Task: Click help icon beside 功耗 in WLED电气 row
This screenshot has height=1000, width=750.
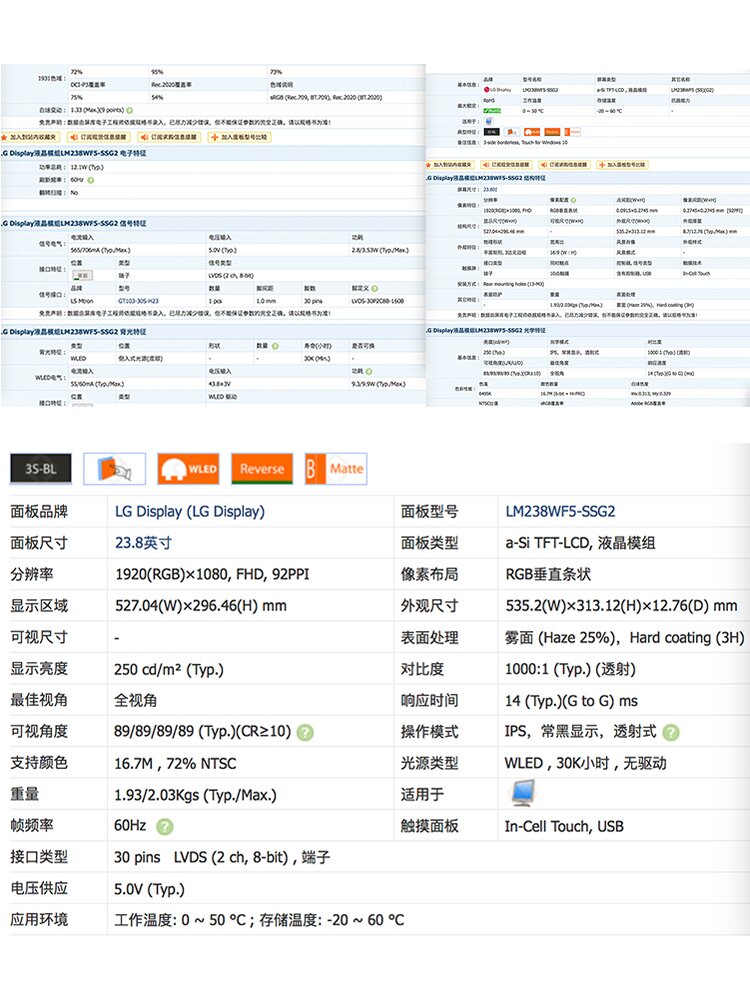Action: click(369, 371)
